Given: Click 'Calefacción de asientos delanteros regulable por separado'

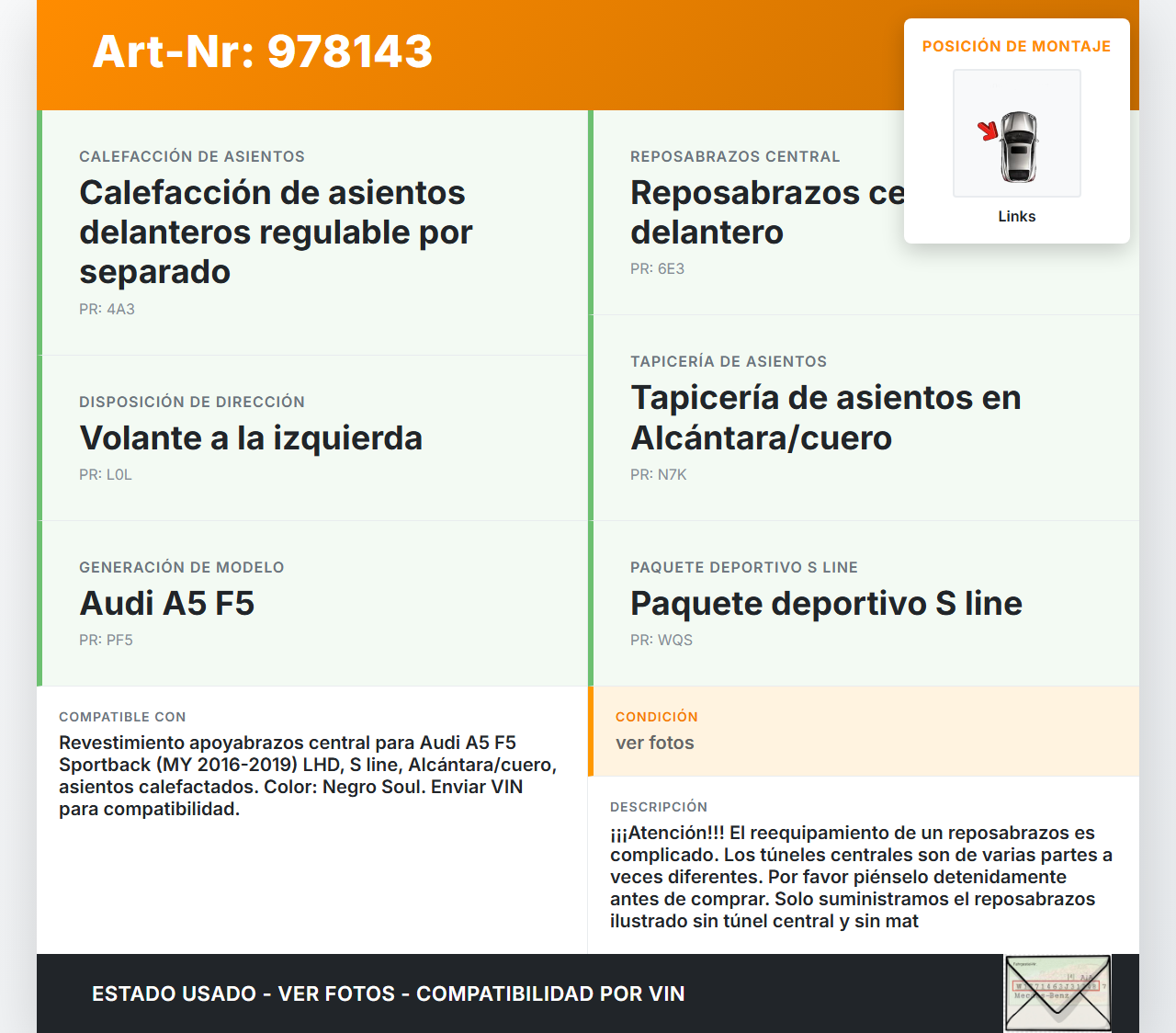Looking at the screenshot, I should click(x=276, y=232).
